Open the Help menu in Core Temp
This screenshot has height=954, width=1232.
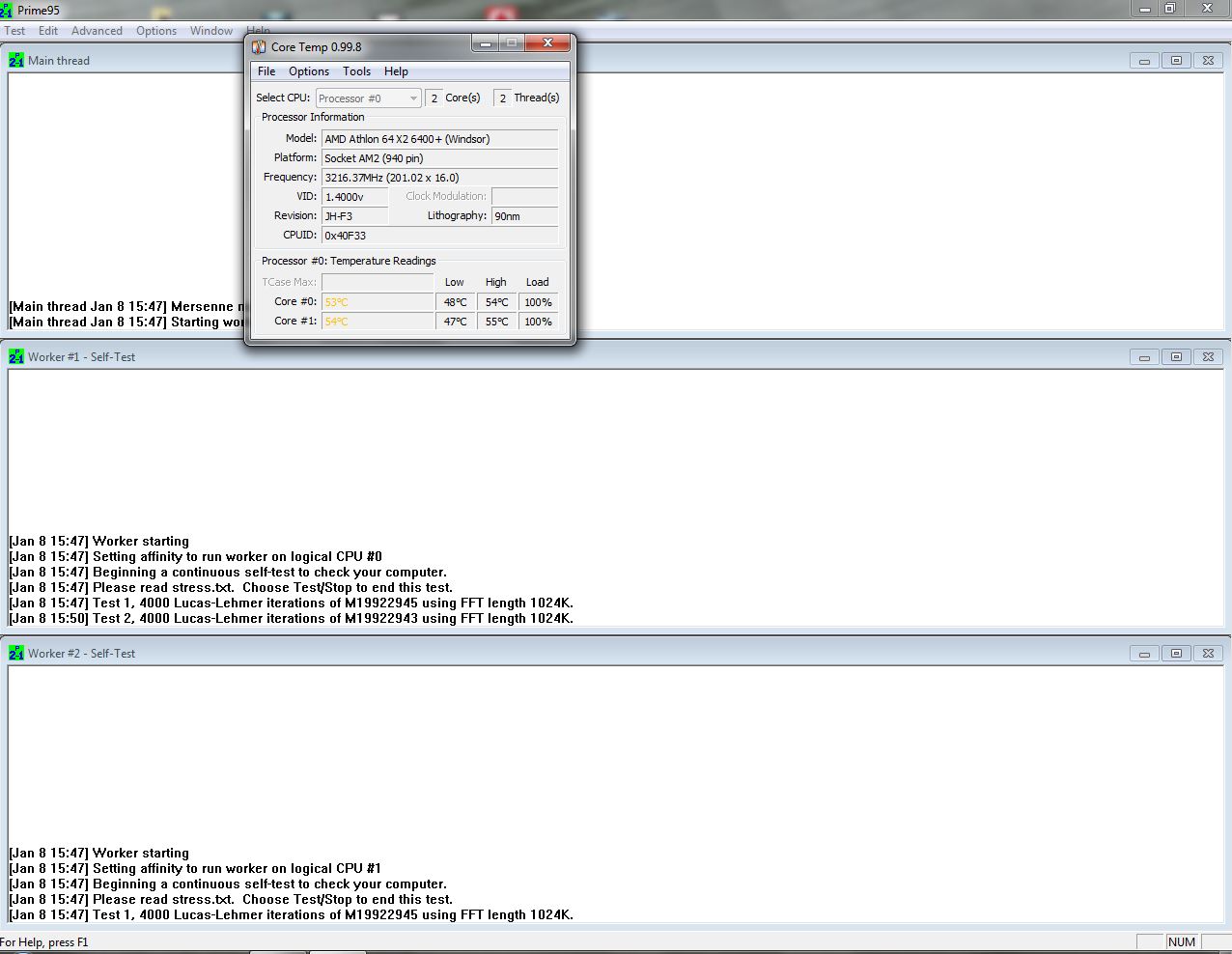[396, 71]
